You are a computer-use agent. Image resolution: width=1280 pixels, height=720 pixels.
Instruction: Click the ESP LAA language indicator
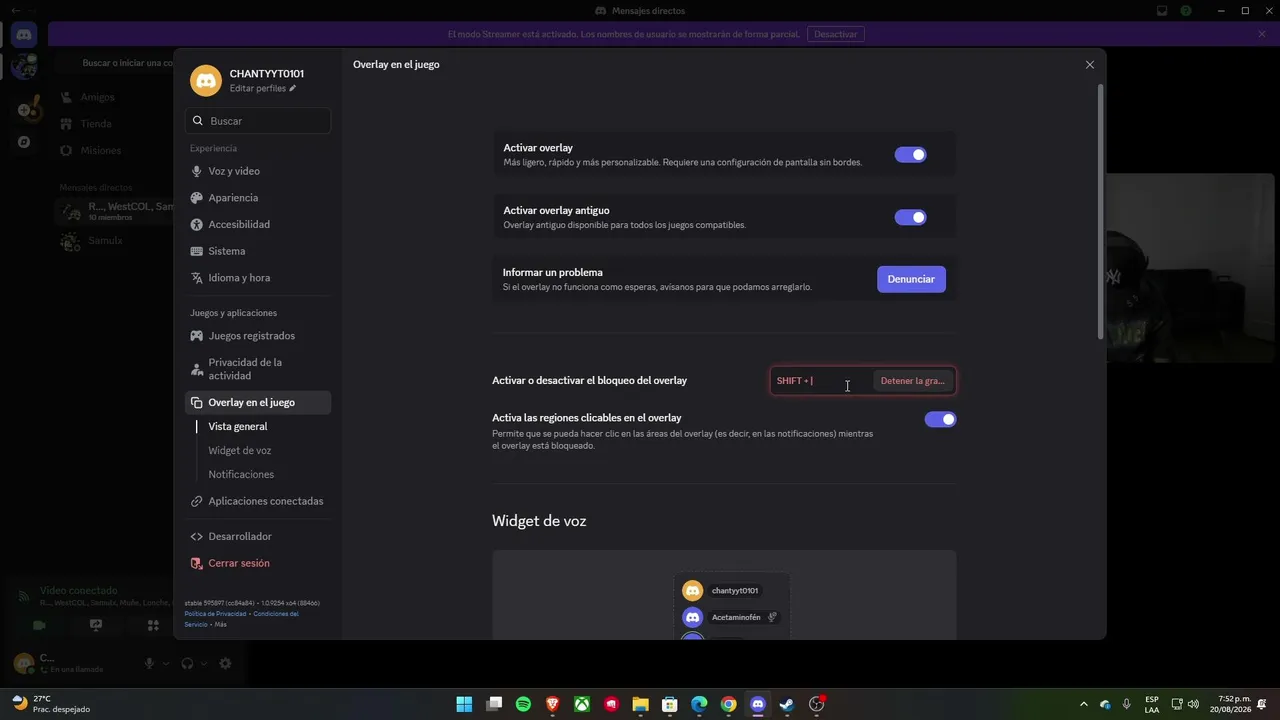point(1152,704)
